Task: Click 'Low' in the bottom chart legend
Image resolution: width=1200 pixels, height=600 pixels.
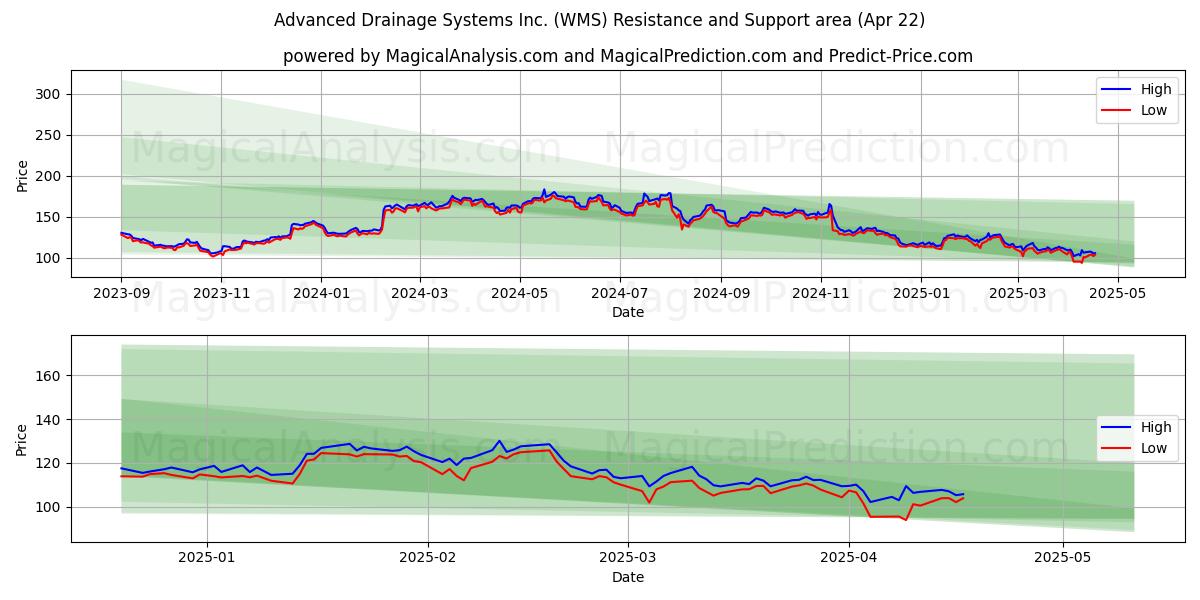Action: click(x=1153, y=448)
